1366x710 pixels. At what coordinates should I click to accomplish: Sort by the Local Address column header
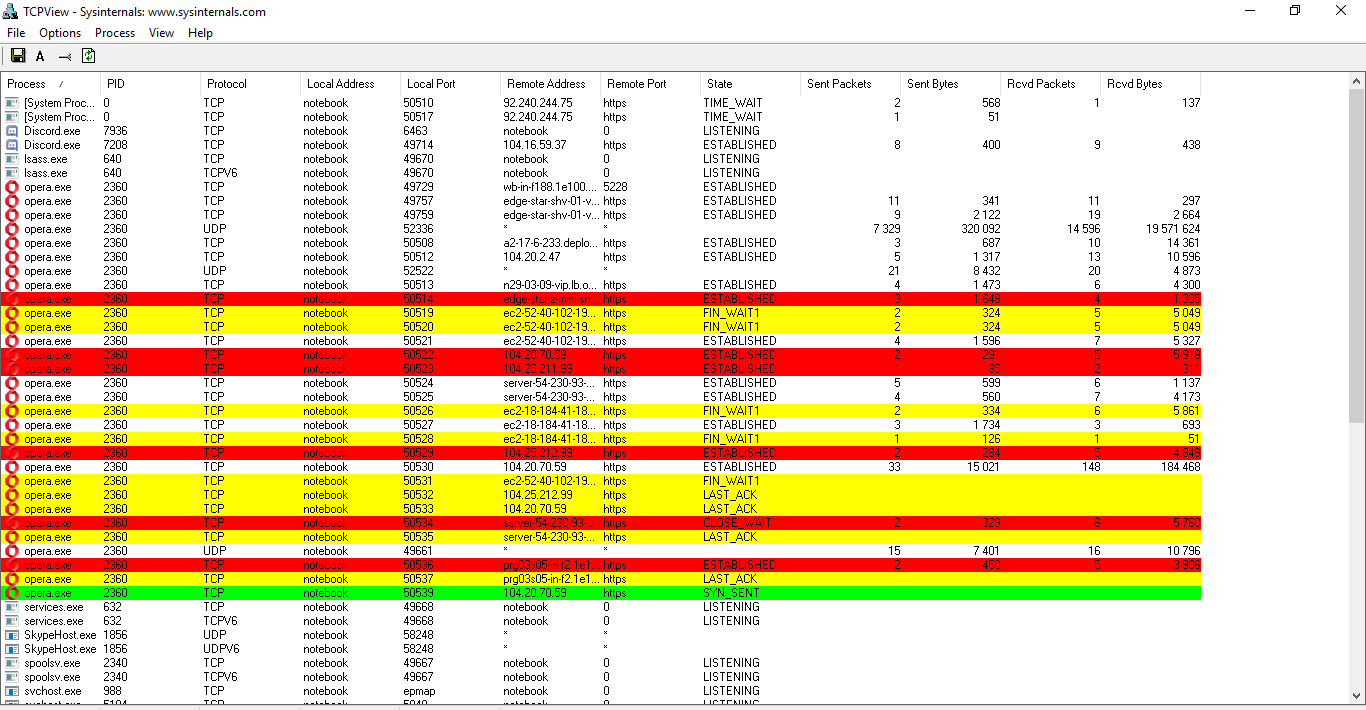click(350, 84)
